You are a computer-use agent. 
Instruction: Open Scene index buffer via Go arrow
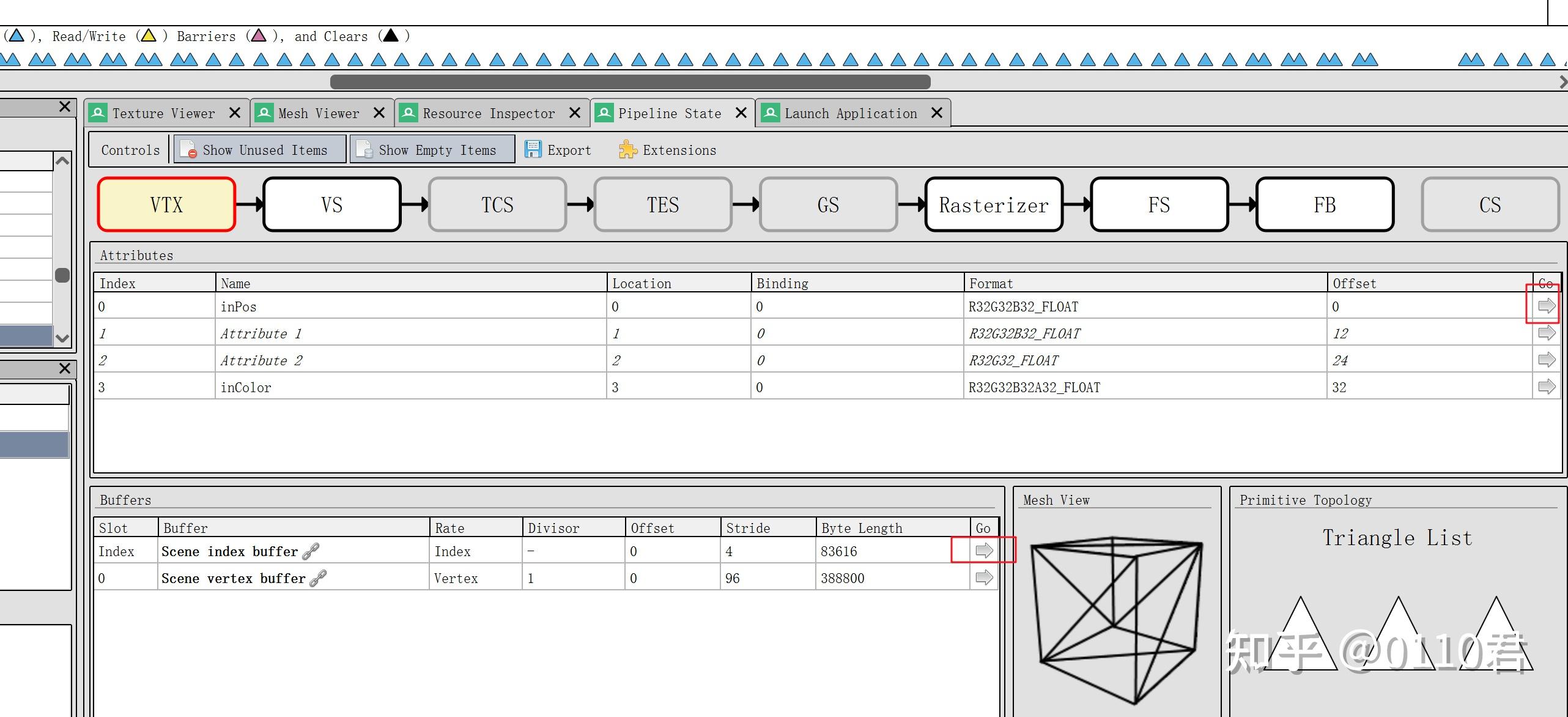983,551
